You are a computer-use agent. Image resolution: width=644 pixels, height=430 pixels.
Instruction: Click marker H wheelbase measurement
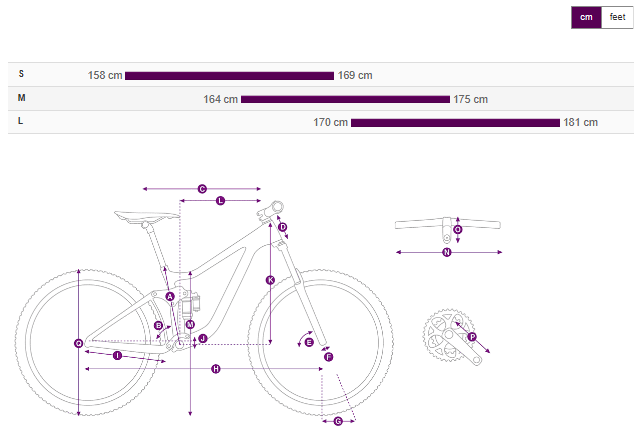click(215, 369)
